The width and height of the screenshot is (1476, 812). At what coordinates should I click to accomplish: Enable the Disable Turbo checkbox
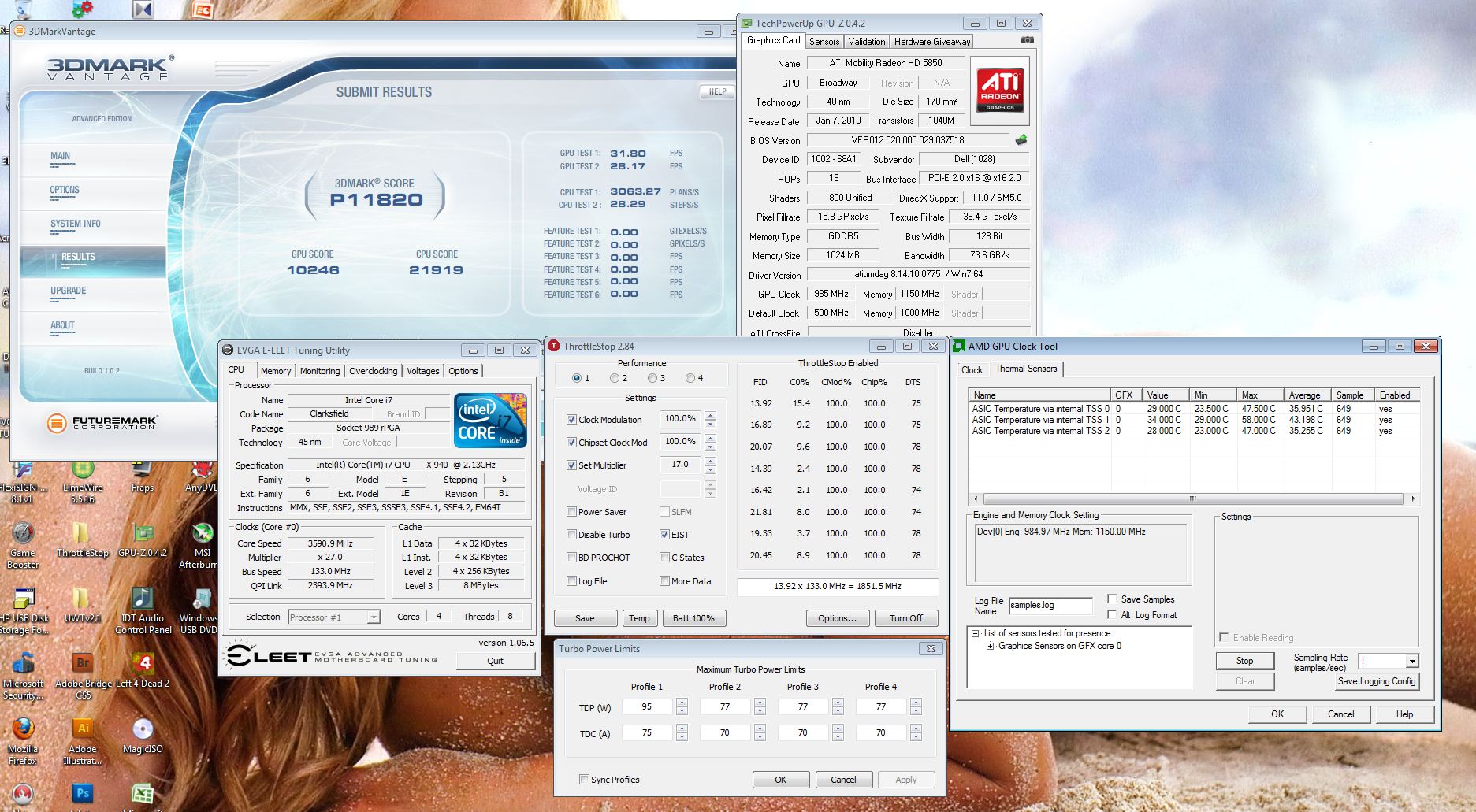pos(571,535)
